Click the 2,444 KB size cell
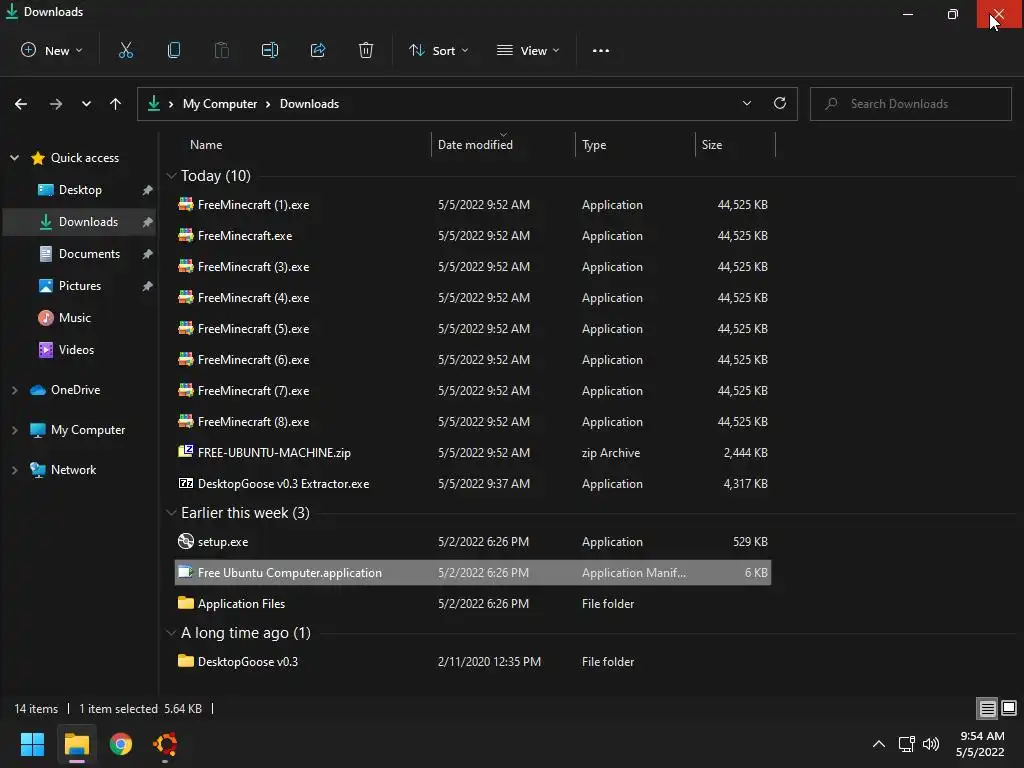 [745, 453]
